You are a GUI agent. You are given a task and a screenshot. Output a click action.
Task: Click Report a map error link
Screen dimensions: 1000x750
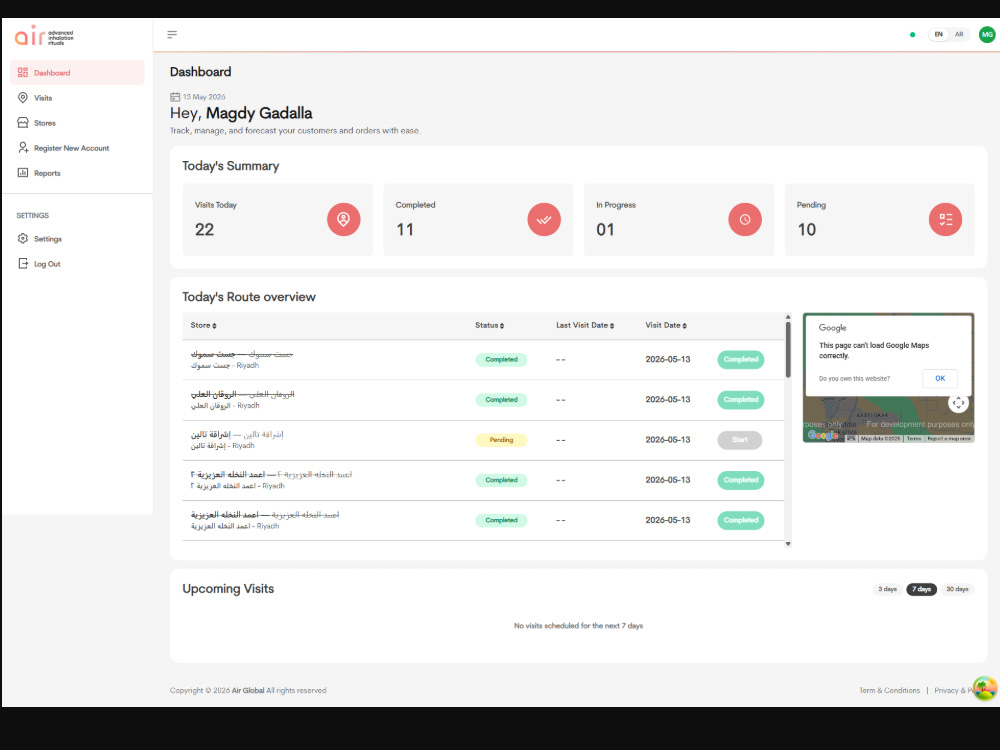948,439
